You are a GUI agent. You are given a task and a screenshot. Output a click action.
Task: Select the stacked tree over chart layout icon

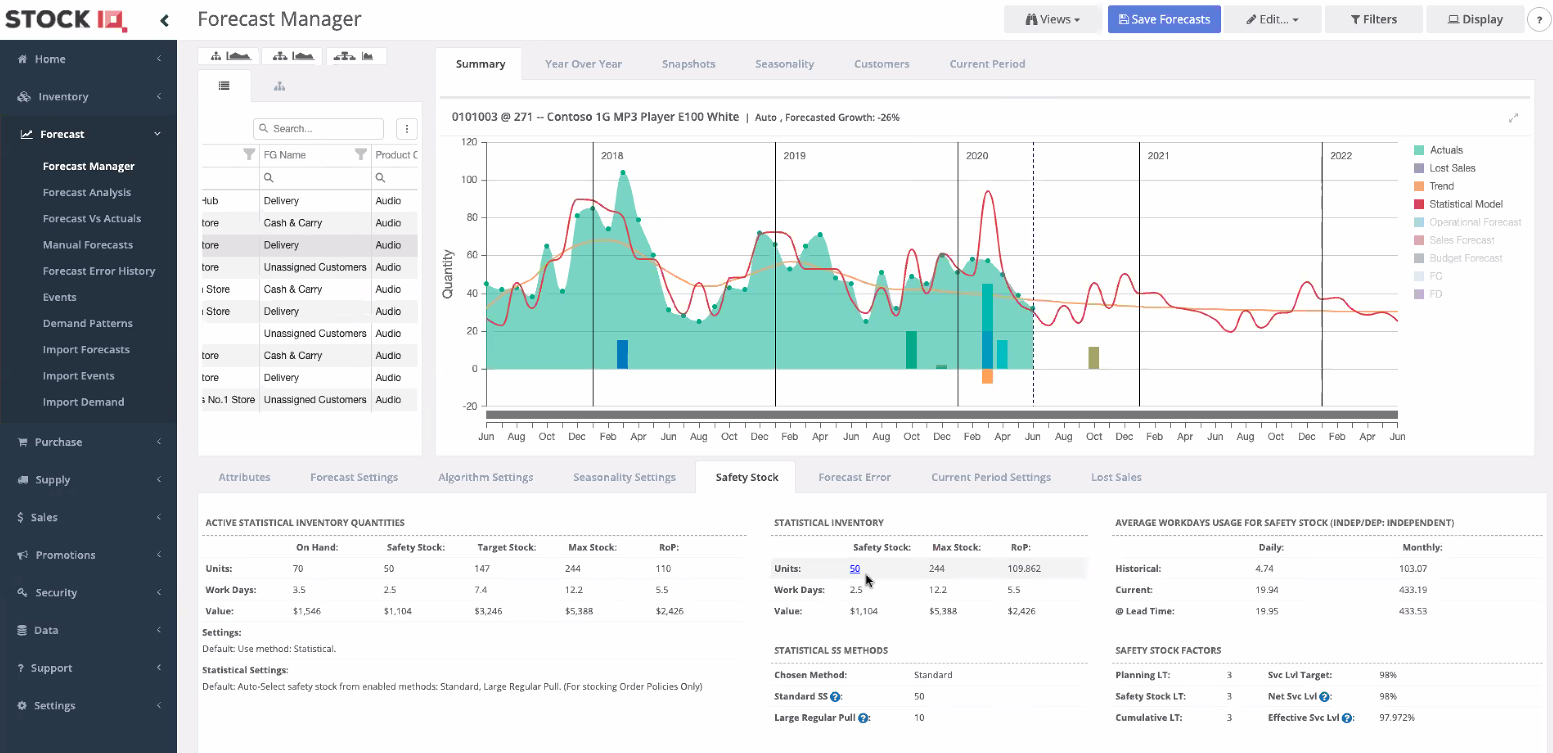(x=356, y=56)
